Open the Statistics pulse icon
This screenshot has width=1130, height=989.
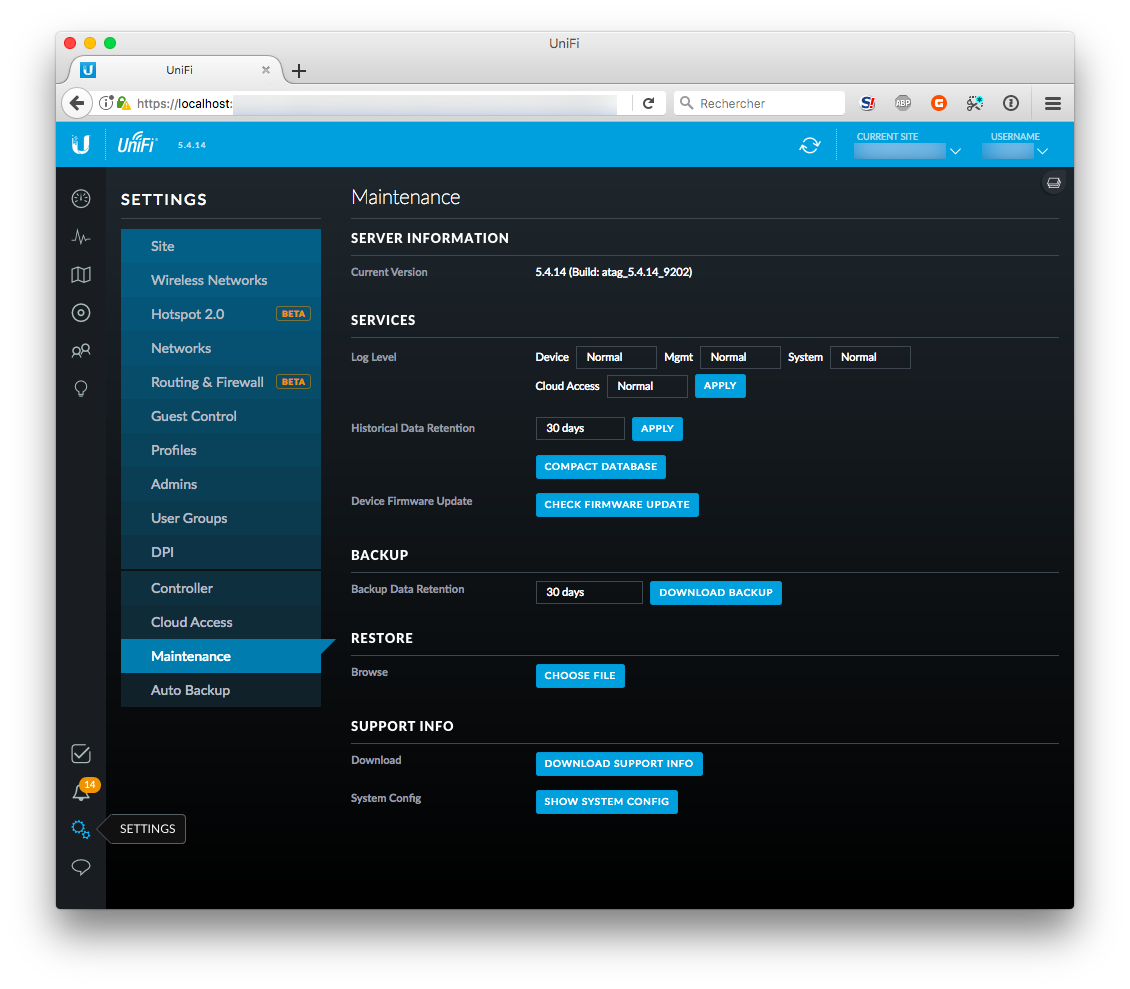pyautogui.click(x=81, y=237)
